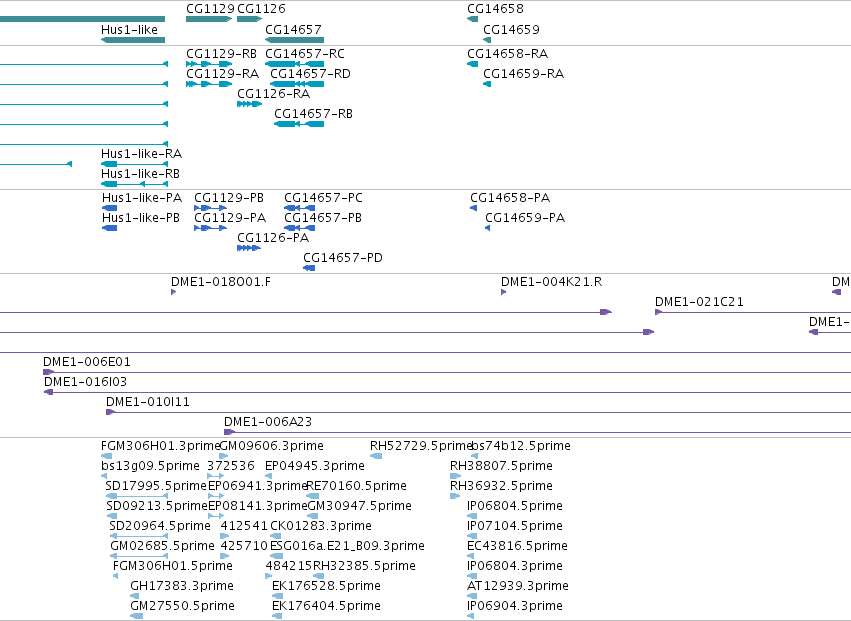Click BAC label DME1-006E01
Viewport: 851px width, 621px height.
87,363
